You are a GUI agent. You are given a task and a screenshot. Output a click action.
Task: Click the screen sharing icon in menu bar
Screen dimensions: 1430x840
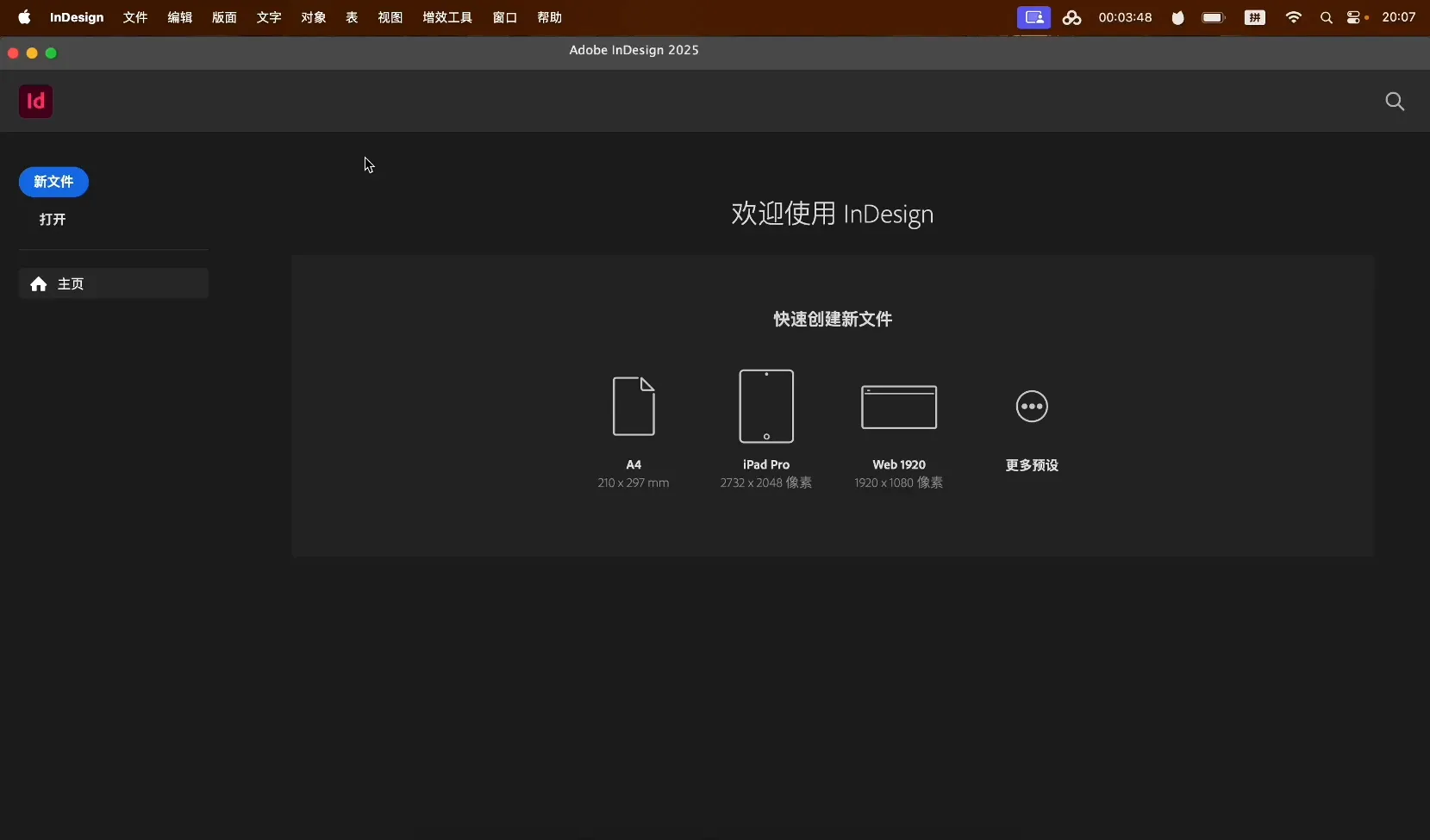pos(1033,17)
